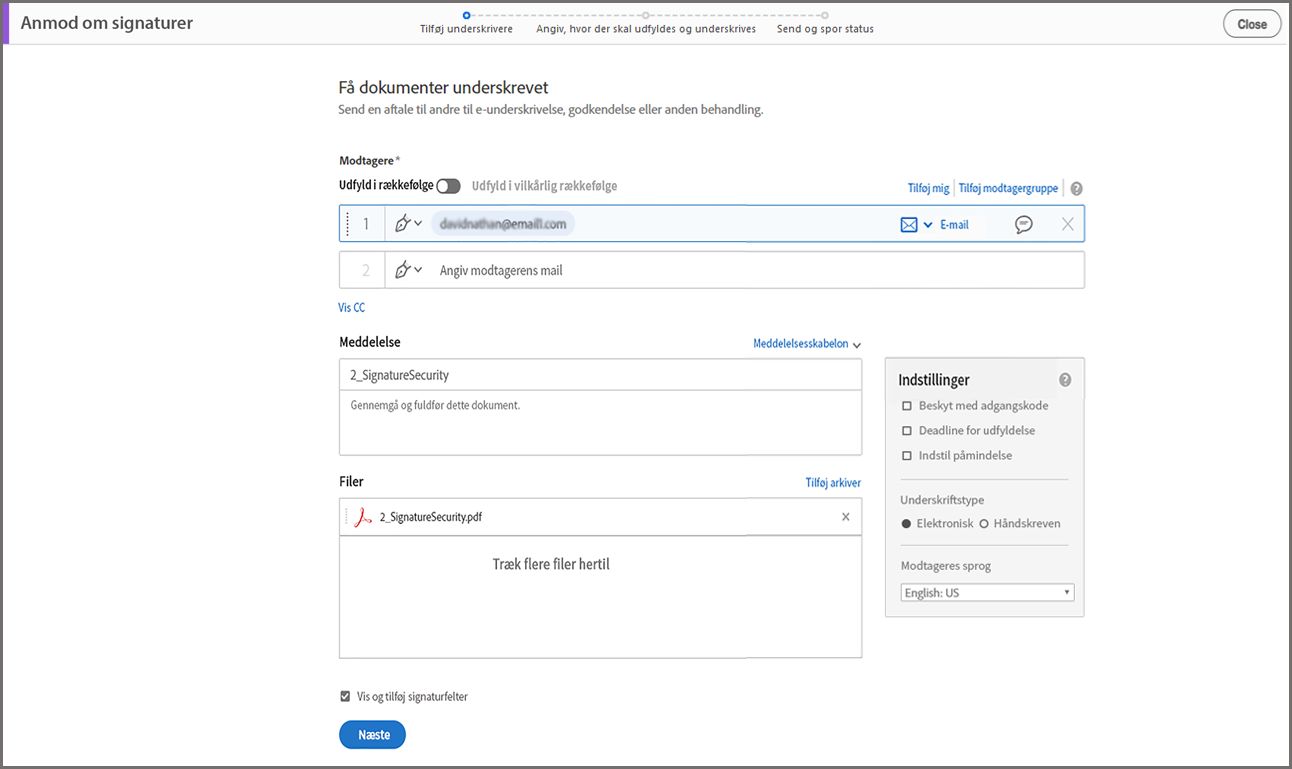Select Elektronisk signature type
The height and width of the screenshot is (769, 1292).
(x=906, y=524)
